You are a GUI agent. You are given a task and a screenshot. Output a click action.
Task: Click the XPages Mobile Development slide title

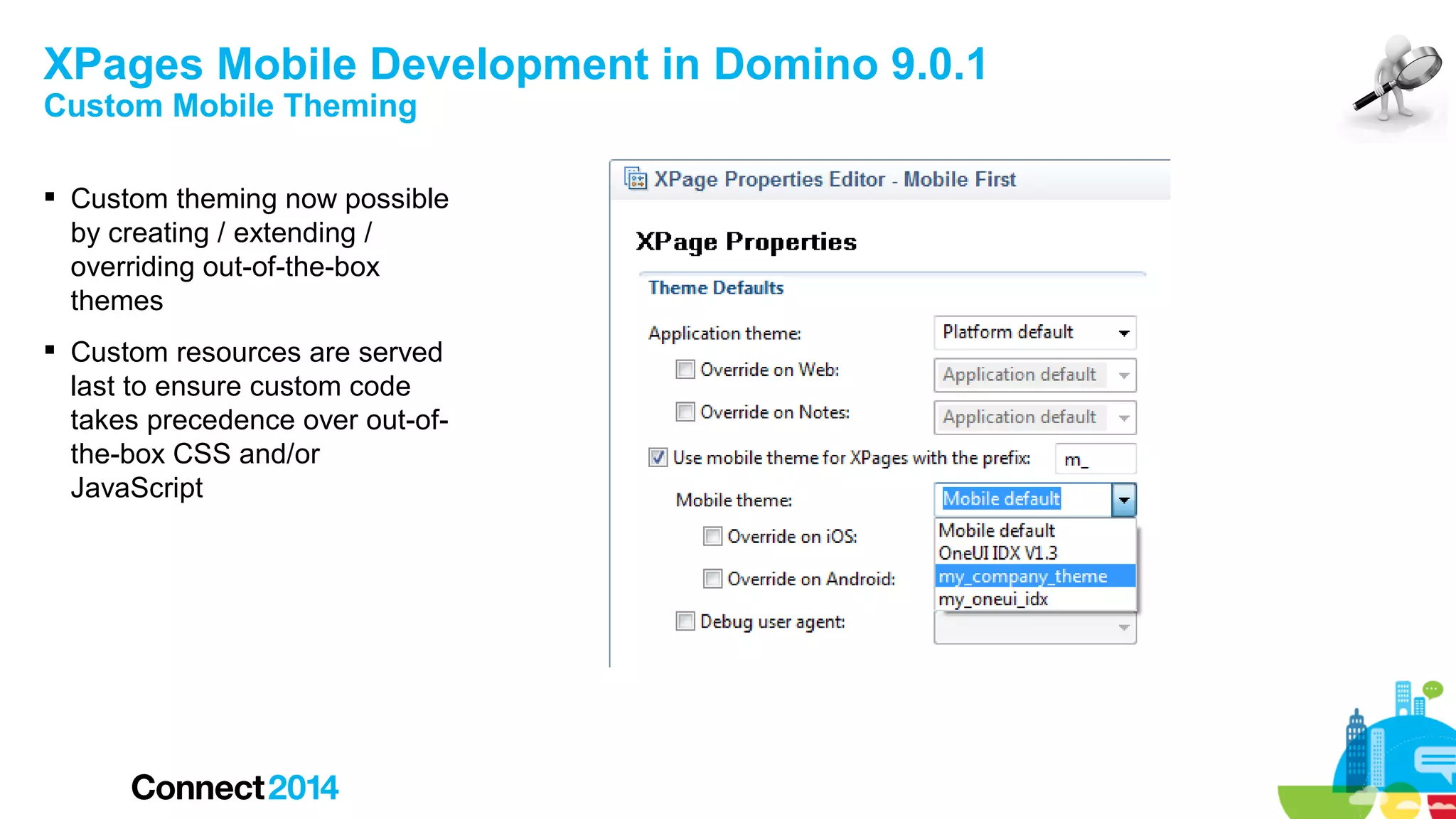tap(515, 64)
